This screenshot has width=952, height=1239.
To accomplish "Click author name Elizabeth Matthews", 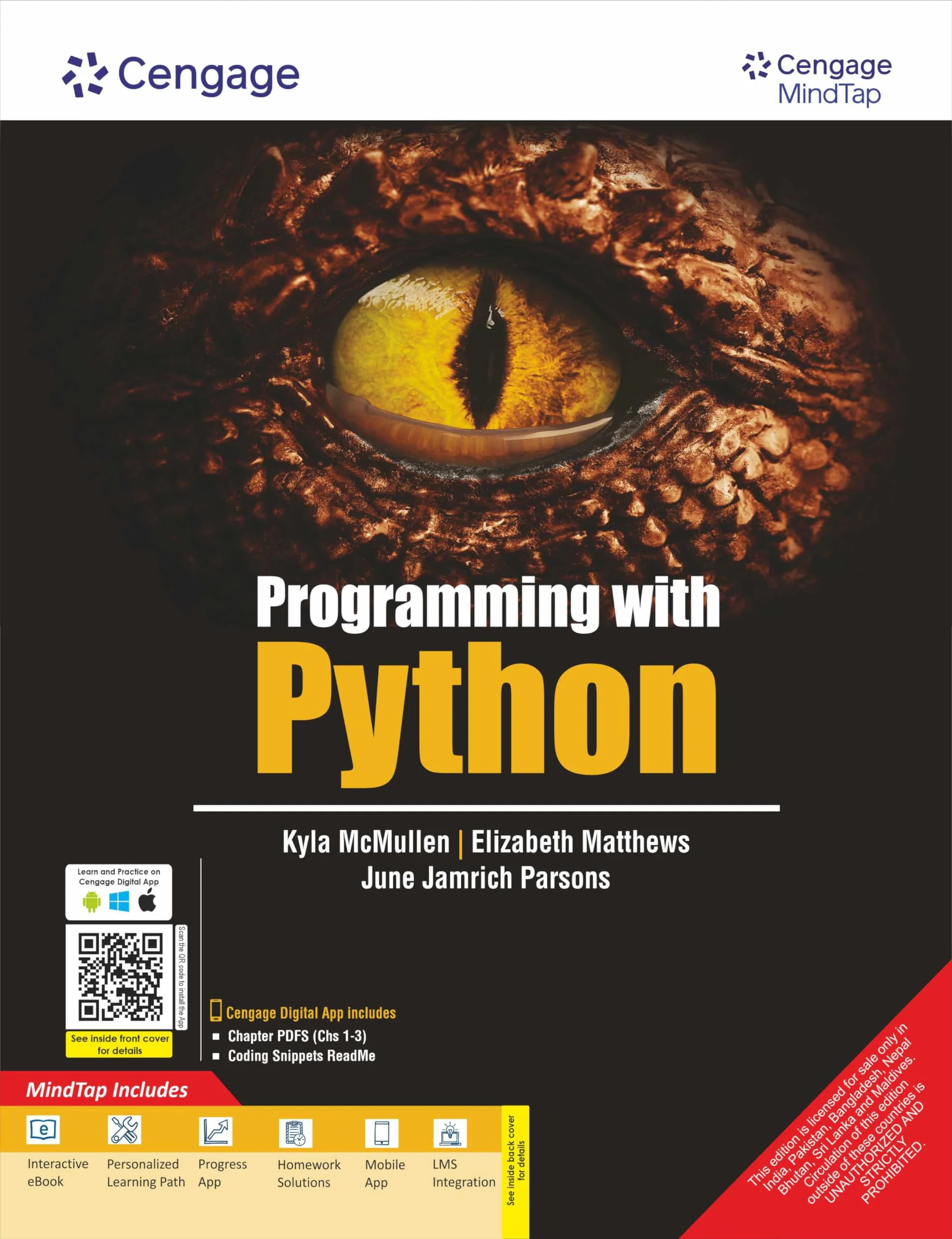I will (x=580, y=842).
